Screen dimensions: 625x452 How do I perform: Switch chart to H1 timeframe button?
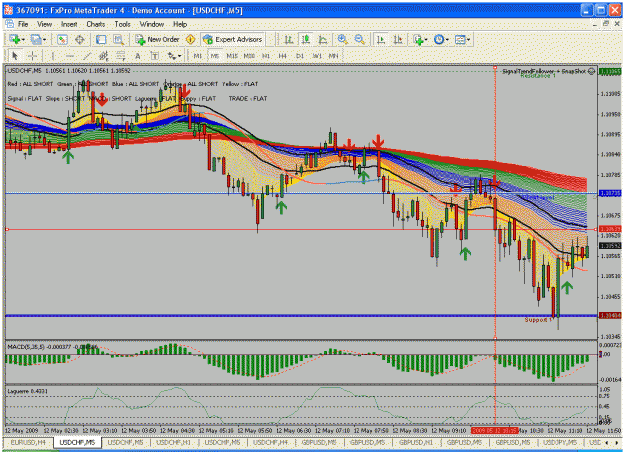click(266, 56)
